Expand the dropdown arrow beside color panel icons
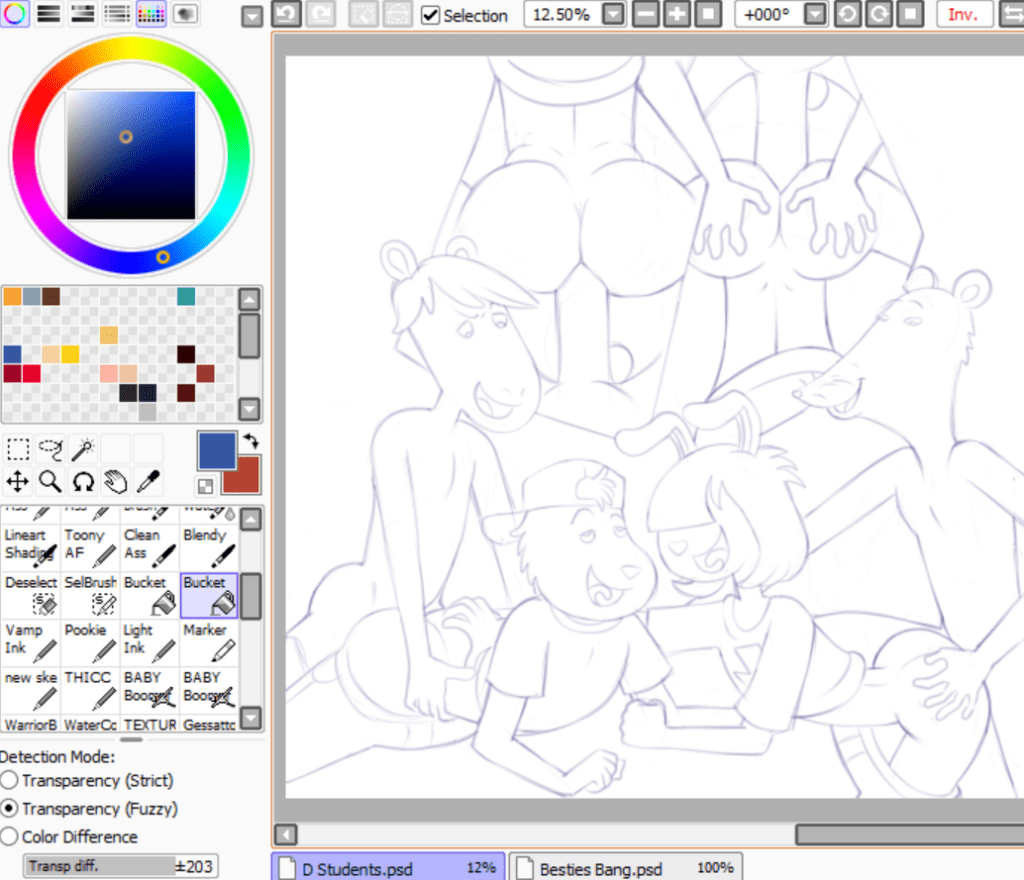The image size is (1024, 880). coord(253,16)
